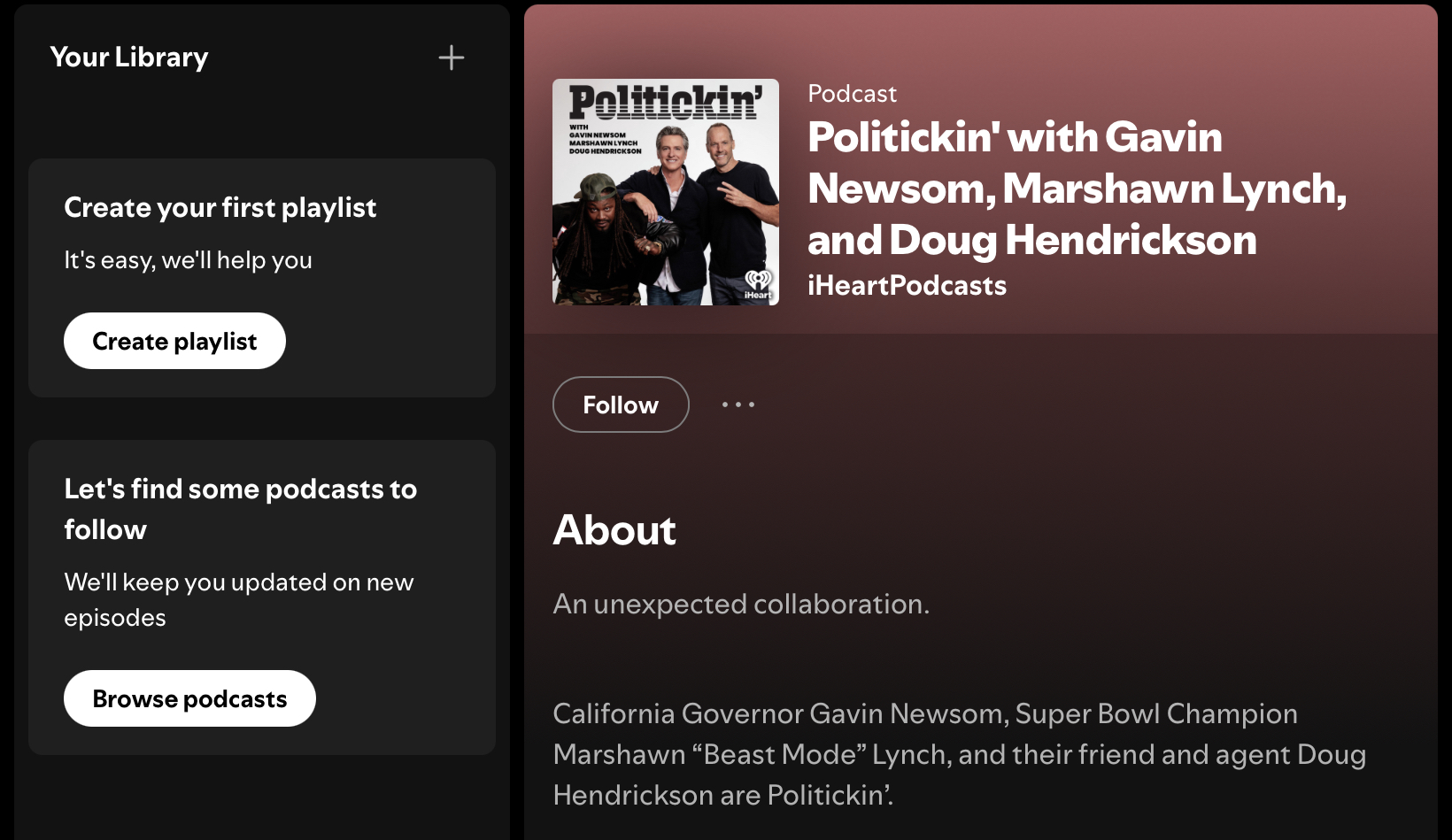The height and width of the screenshot is (840, 1452).
Task: Click the plus icon in Your Library
Action: (452, 58)
